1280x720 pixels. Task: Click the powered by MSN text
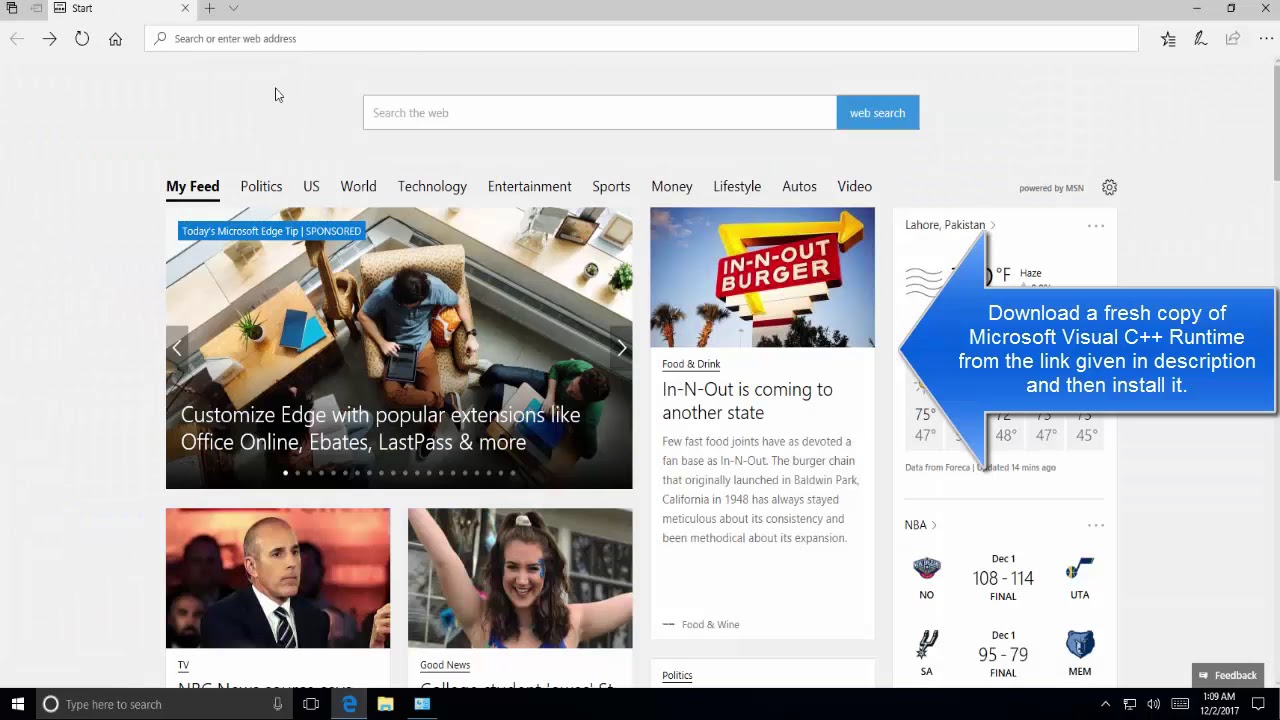[1051, 188]
